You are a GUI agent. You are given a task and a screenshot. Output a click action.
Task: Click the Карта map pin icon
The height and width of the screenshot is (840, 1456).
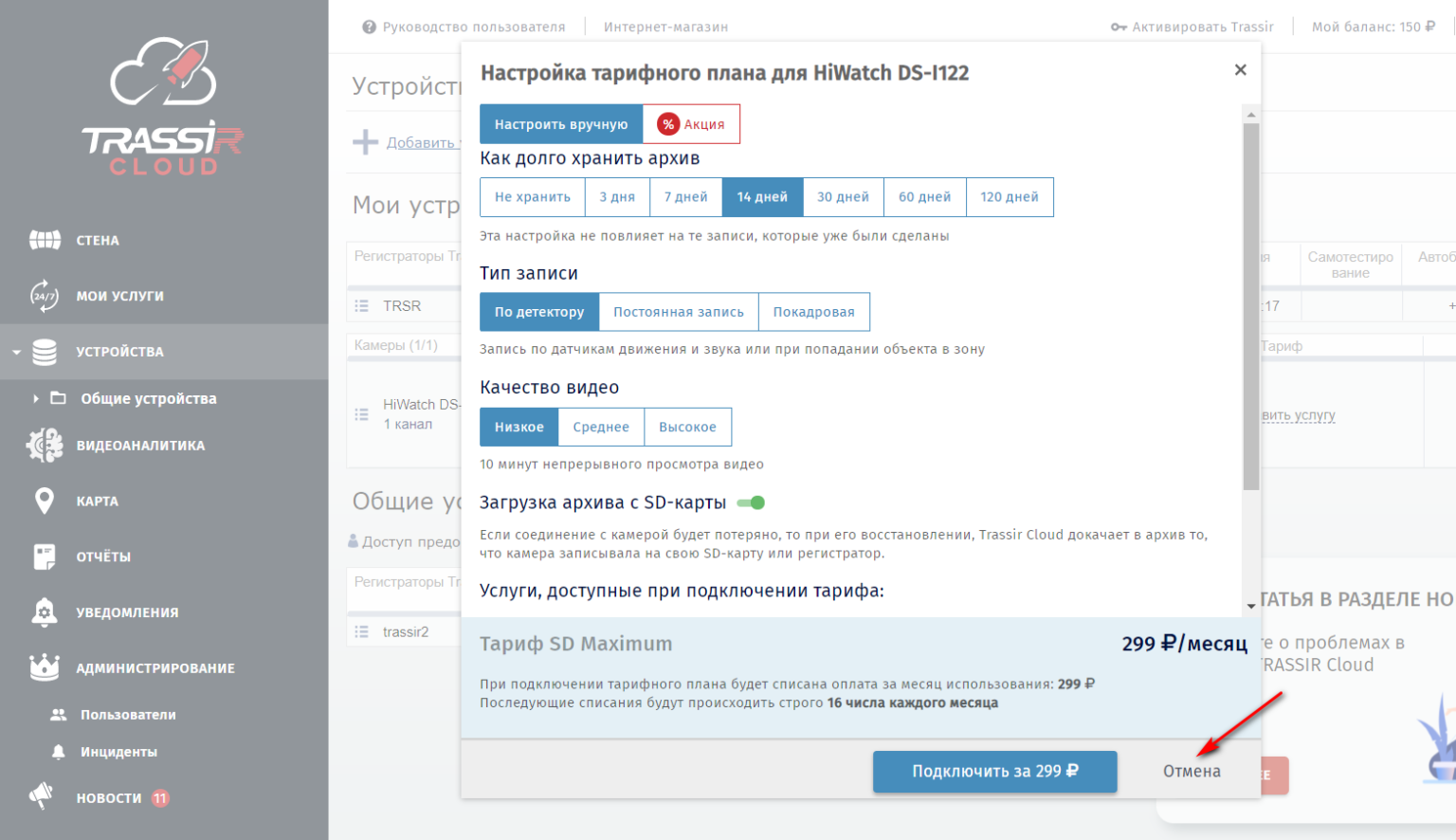(x=45, y=501)
